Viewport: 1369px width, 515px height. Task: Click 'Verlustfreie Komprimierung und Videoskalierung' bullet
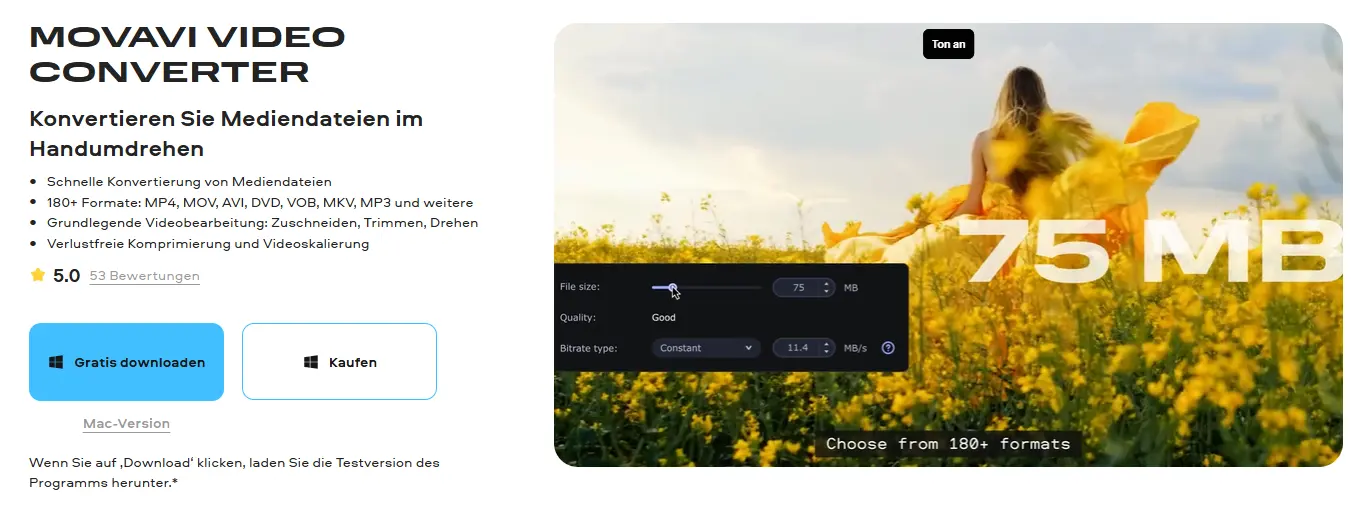click(x=208, y=243)
